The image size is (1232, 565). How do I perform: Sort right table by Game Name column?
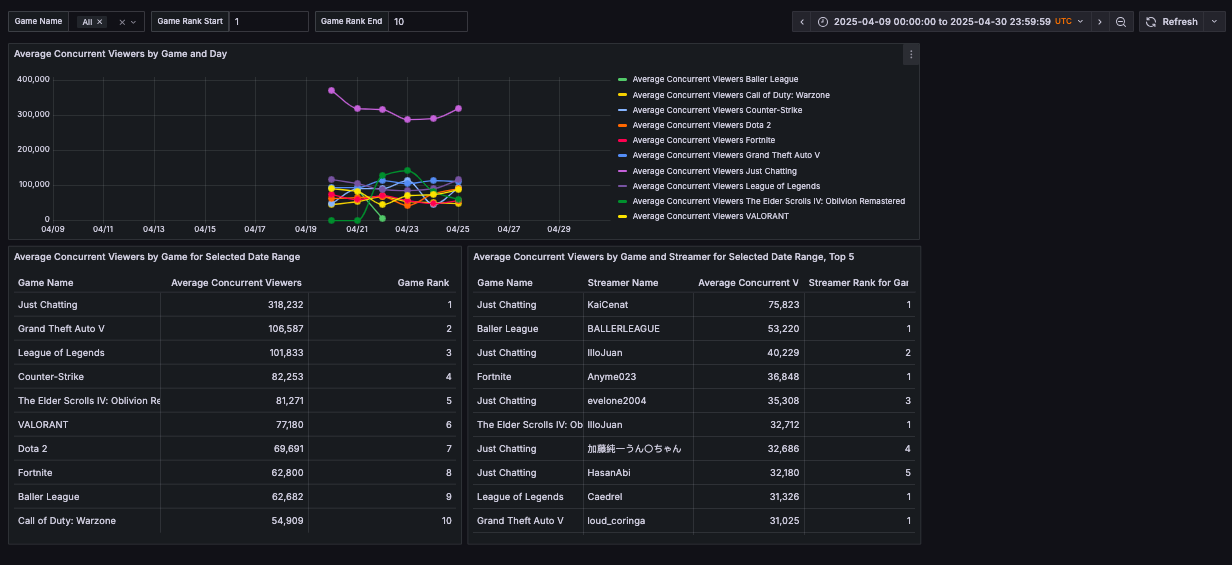click(505, 283)
